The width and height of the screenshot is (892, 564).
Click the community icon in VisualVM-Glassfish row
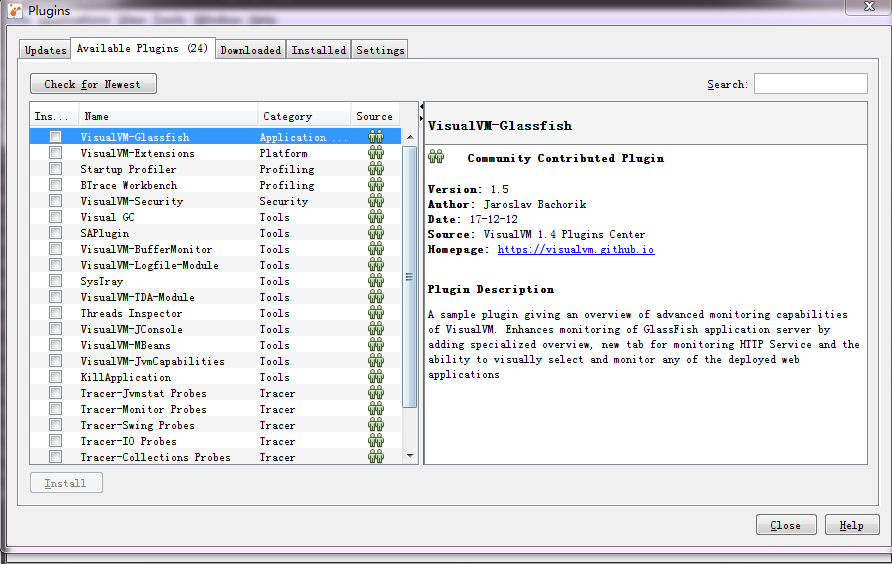point(376,137)
